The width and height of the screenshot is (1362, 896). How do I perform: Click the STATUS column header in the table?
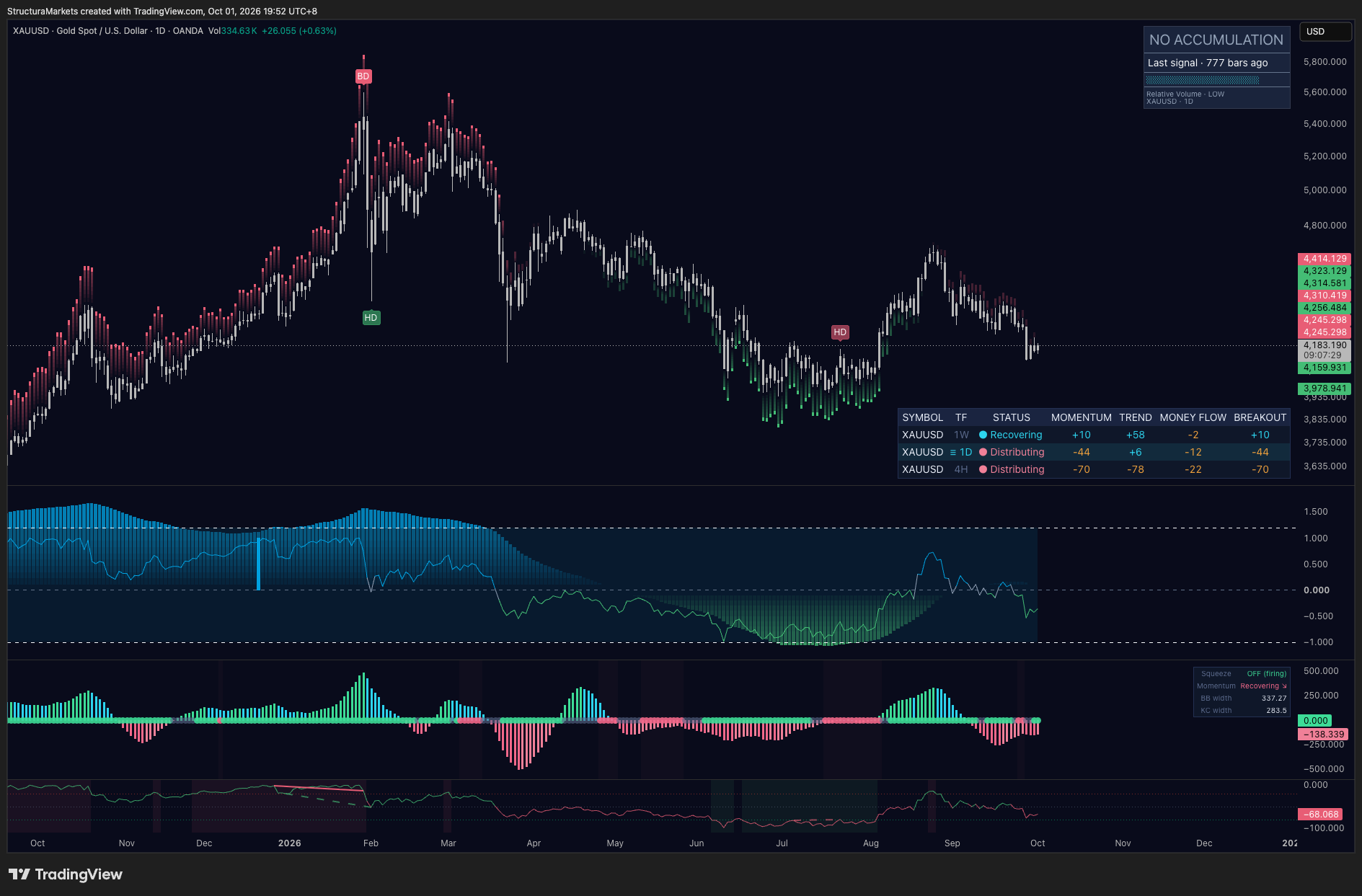click(1011, 417)
